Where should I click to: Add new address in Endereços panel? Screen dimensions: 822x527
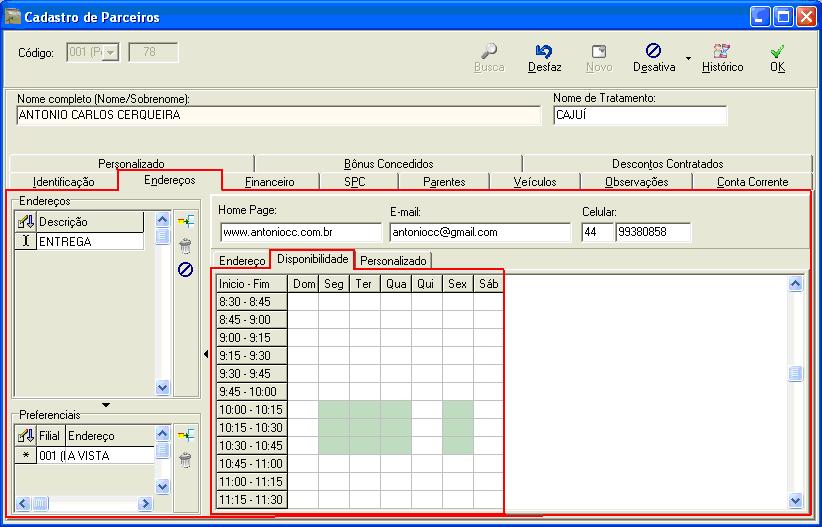click(185, 222)
